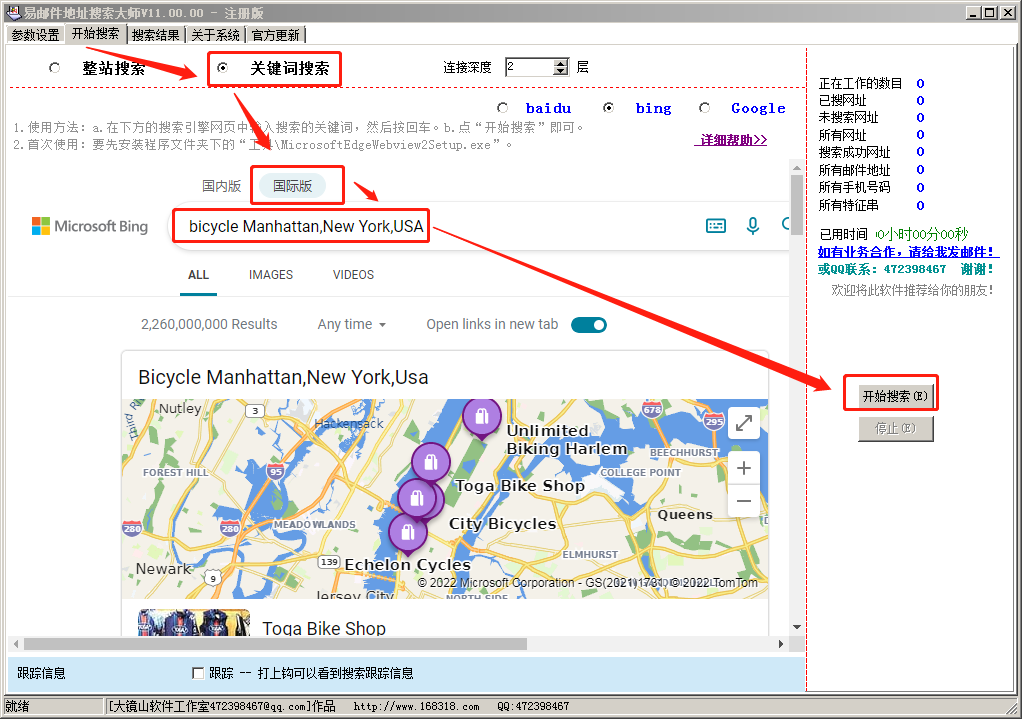Click the application icon in the title bar

tap(13, 12)
